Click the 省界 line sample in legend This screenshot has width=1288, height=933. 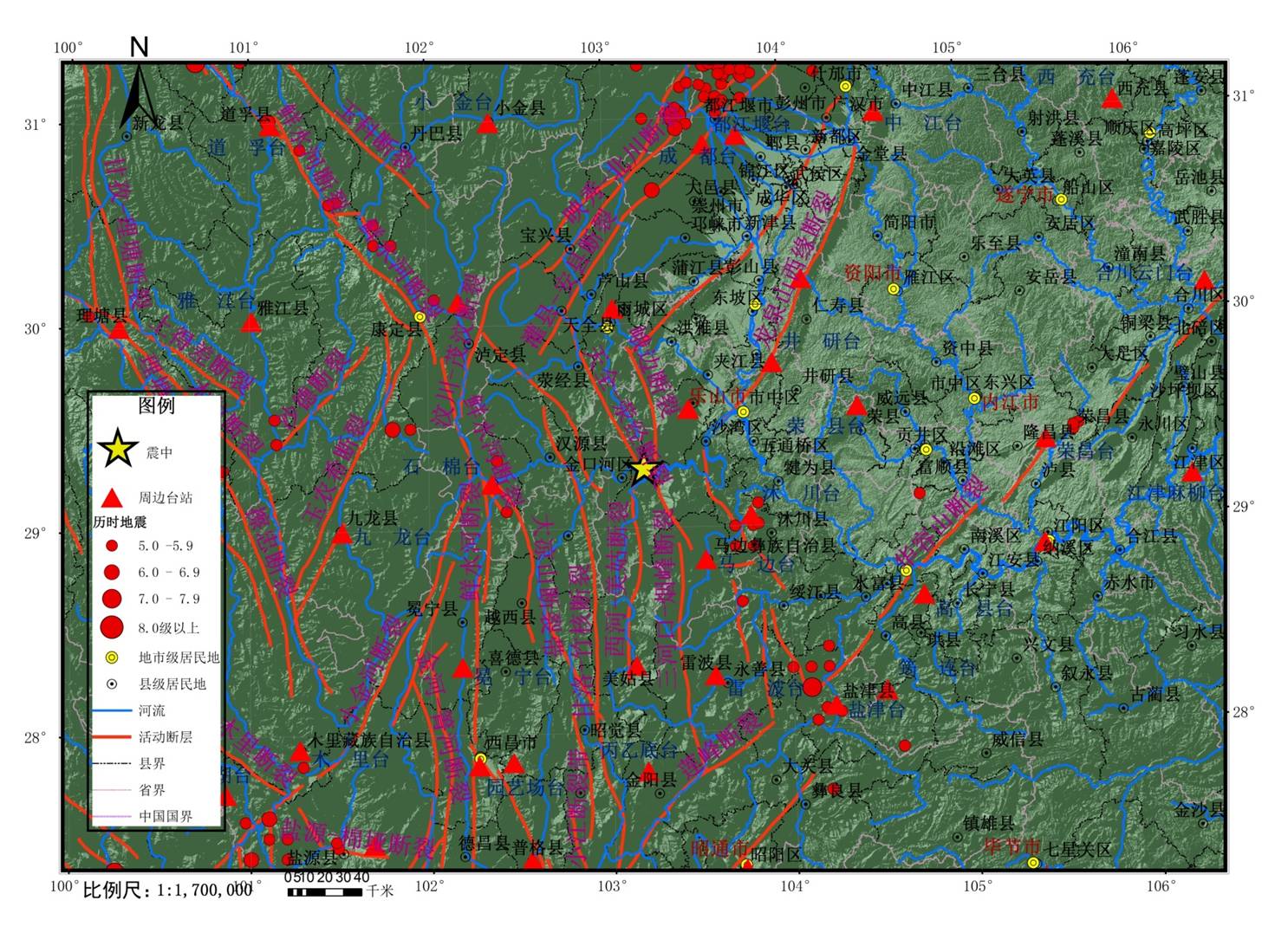click(x=112, y=790)
